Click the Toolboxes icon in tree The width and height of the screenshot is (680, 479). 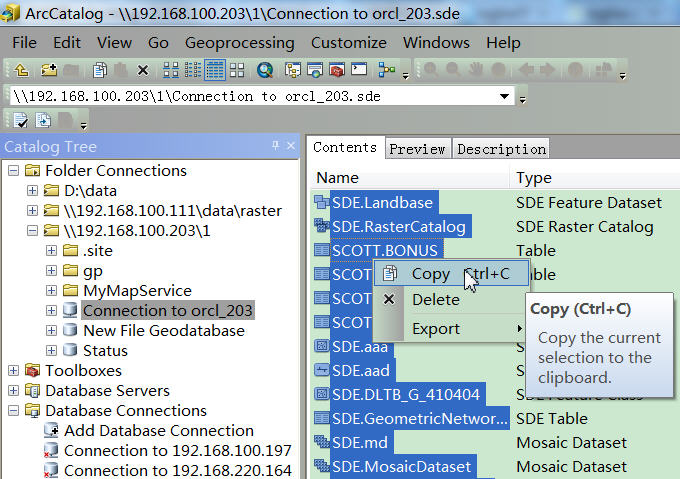33,371
